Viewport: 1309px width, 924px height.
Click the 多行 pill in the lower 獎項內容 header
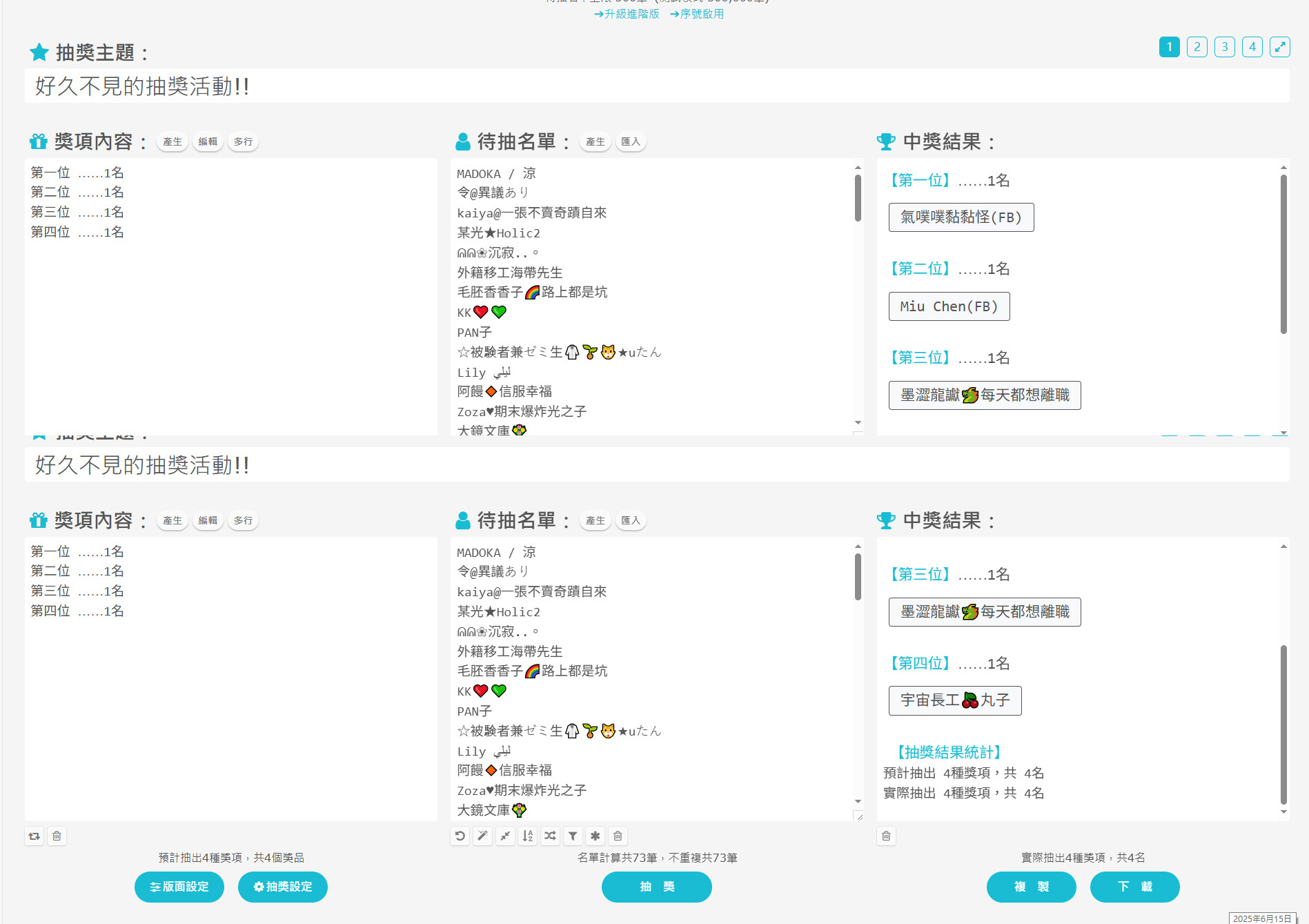click(x=243, y=520)
